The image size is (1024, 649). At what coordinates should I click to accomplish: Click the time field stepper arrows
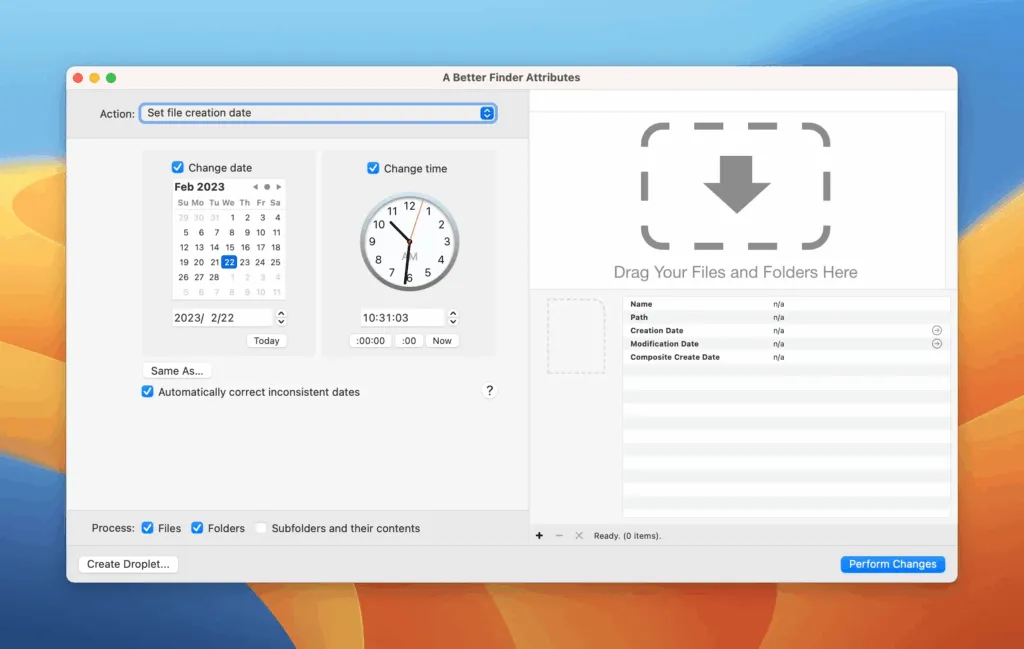[453, 317]
